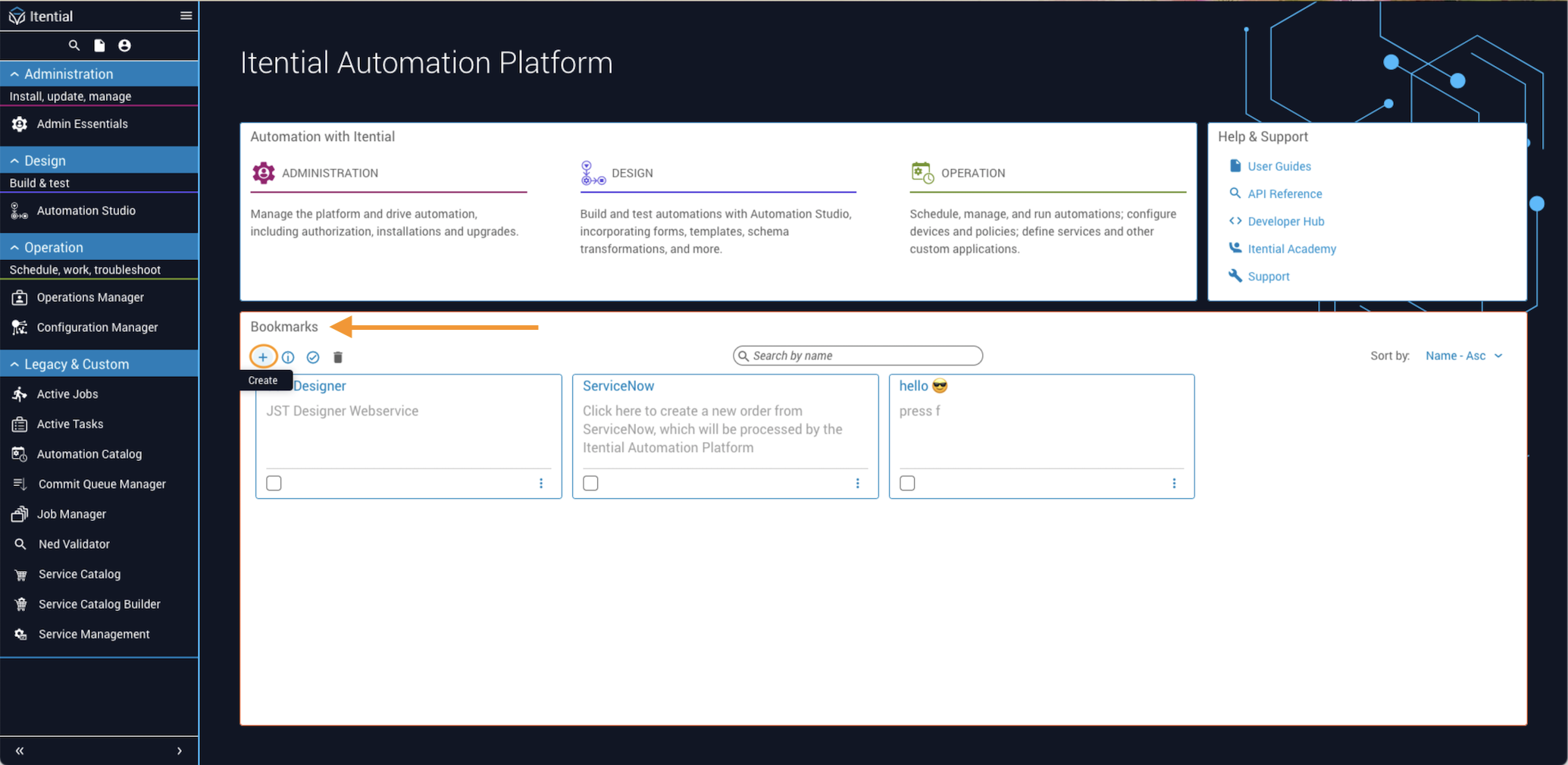
Task: Click the Create bookmark plus icon
Action: [x=263, y=357]
